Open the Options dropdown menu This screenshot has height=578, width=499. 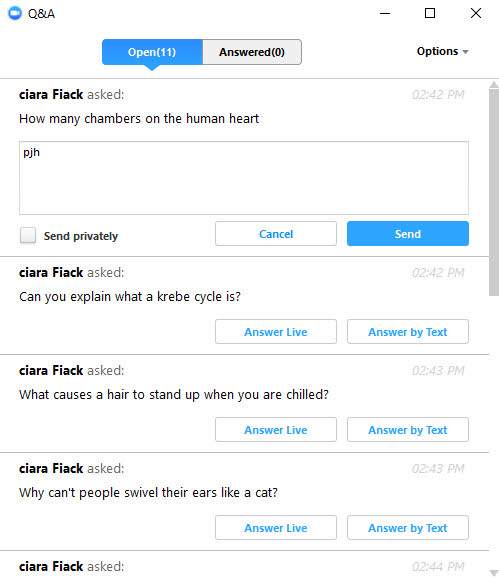[442, 51]
